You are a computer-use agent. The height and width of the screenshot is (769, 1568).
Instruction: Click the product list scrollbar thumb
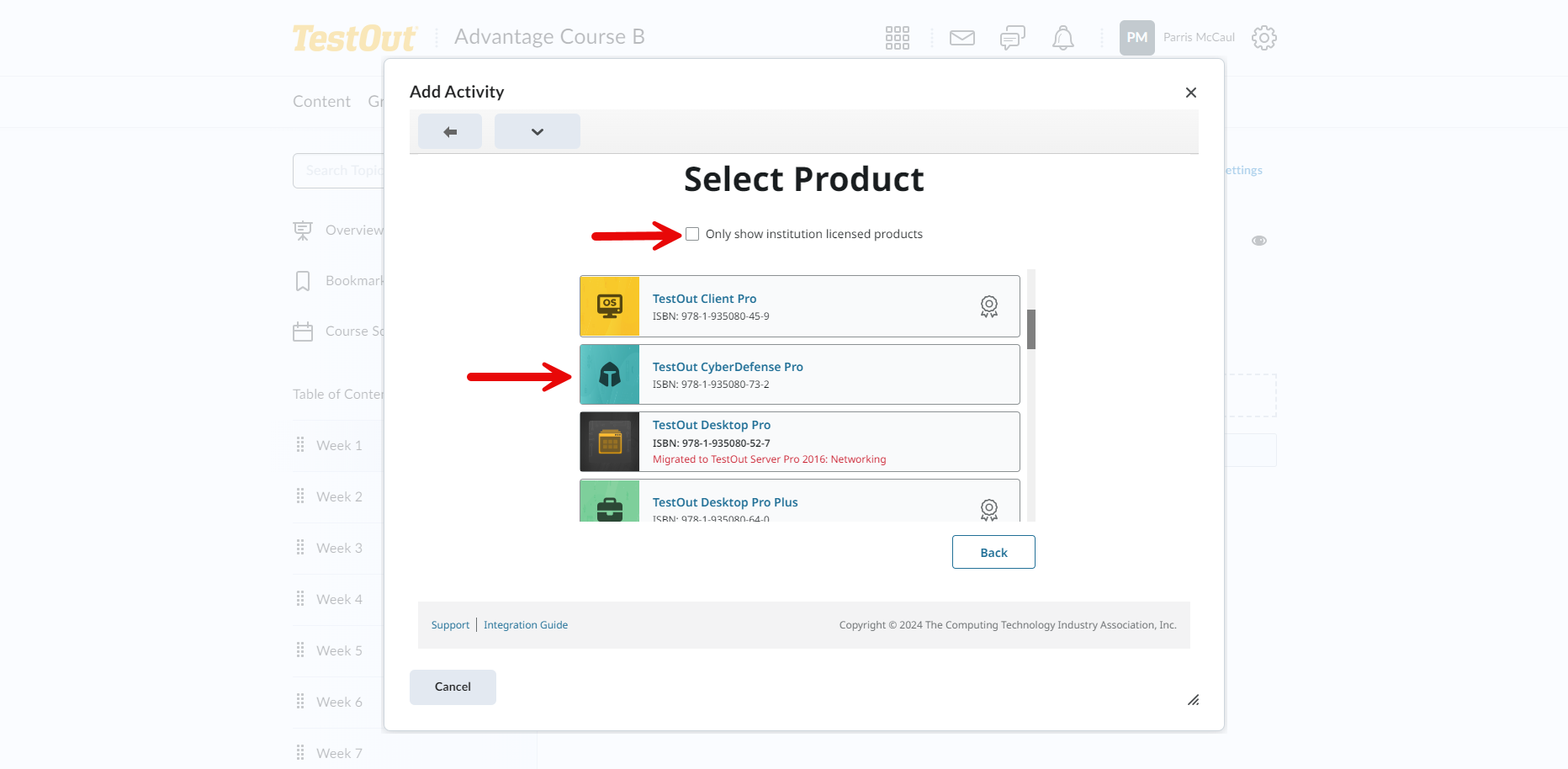click(1031, 329)
